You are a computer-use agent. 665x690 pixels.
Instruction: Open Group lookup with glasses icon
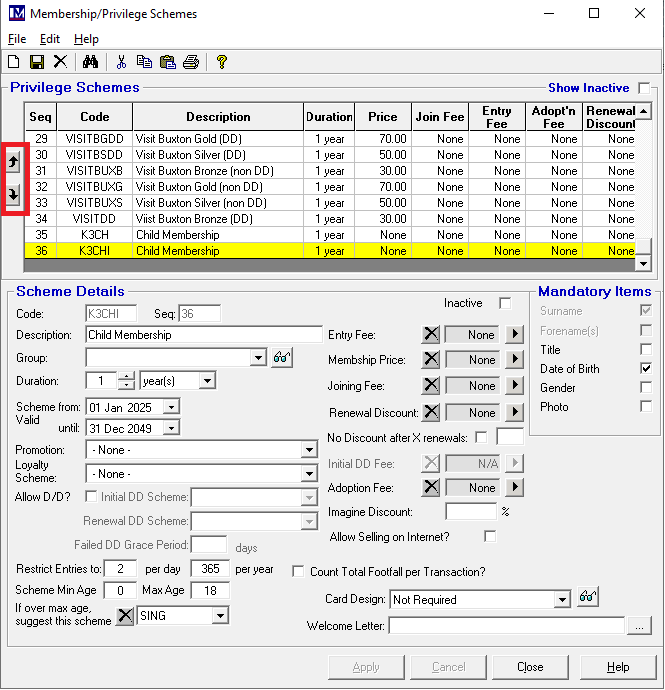click(282, 357)
